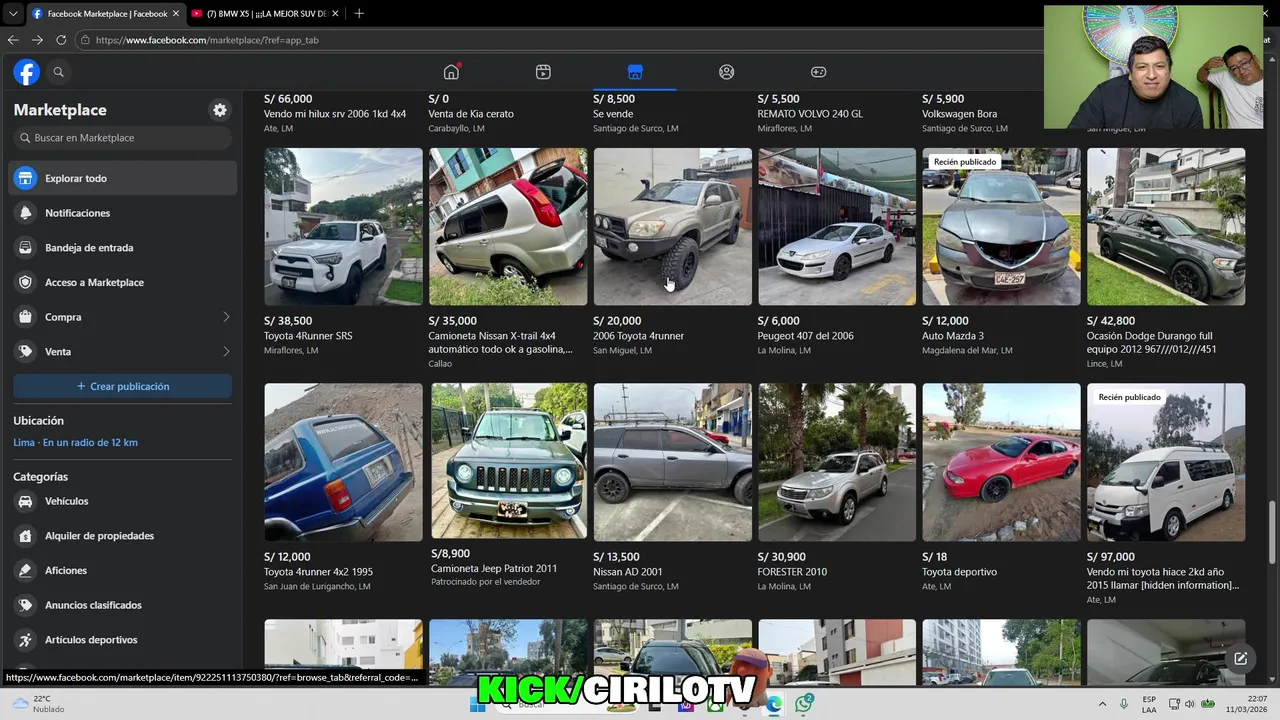Open the Facebook search magnifier icon
Image resolution: width=1280 pixels, height=720 pixels.
[x=58, y=72]
